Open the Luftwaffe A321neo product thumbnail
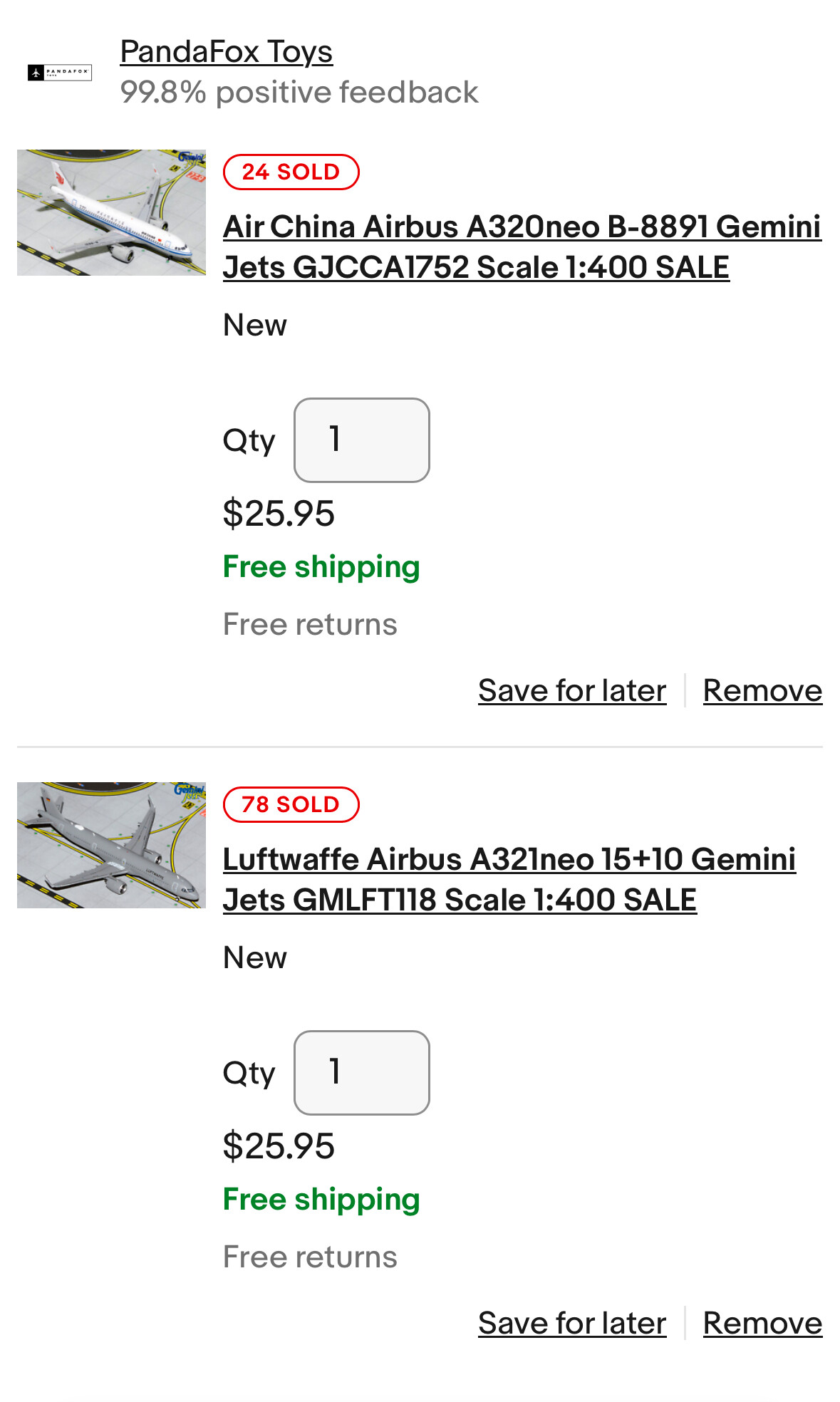Image resolution: width=840 pixels, height=1402 pixels. [111, 845]
